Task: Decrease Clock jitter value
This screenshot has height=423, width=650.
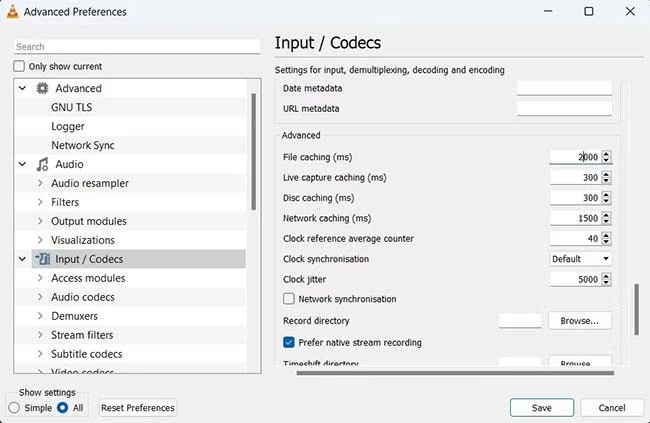Action: 606,282
